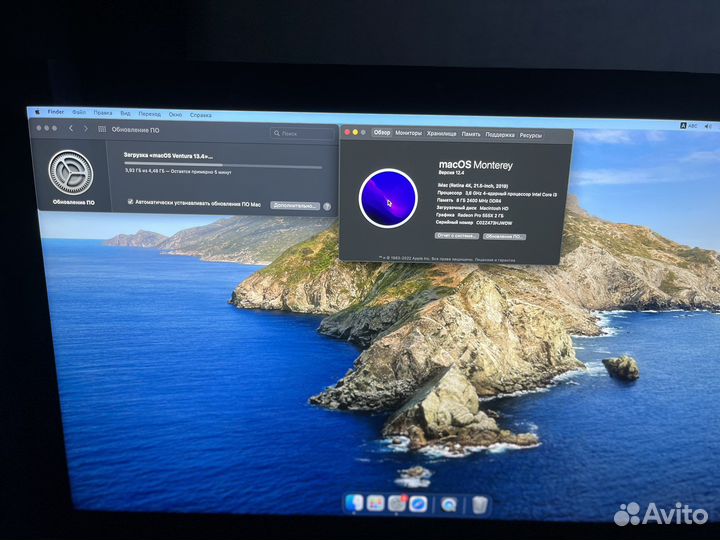Screen dimensions: 720x540
Task: Open the Apple menu
Action: [x=37, y=111]
